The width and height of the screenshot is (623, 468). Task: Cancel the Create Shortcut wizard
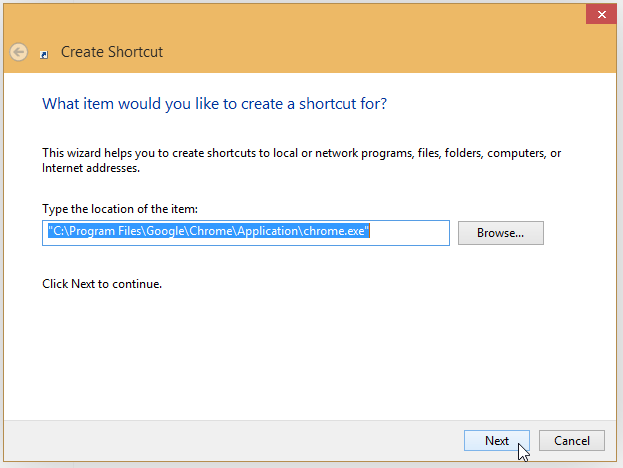click(x=572, y=440)
